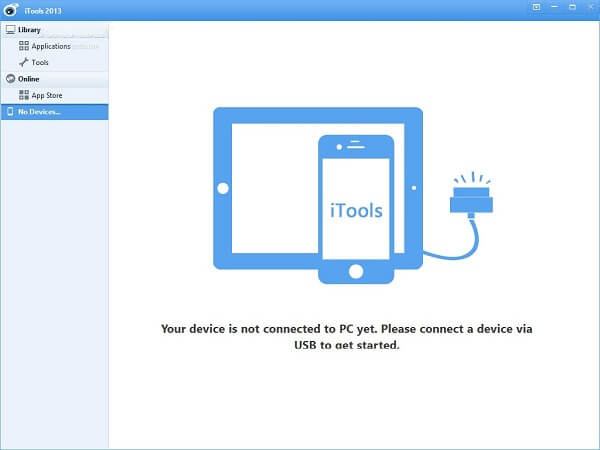Click the device not connected message

coord(347,337)
